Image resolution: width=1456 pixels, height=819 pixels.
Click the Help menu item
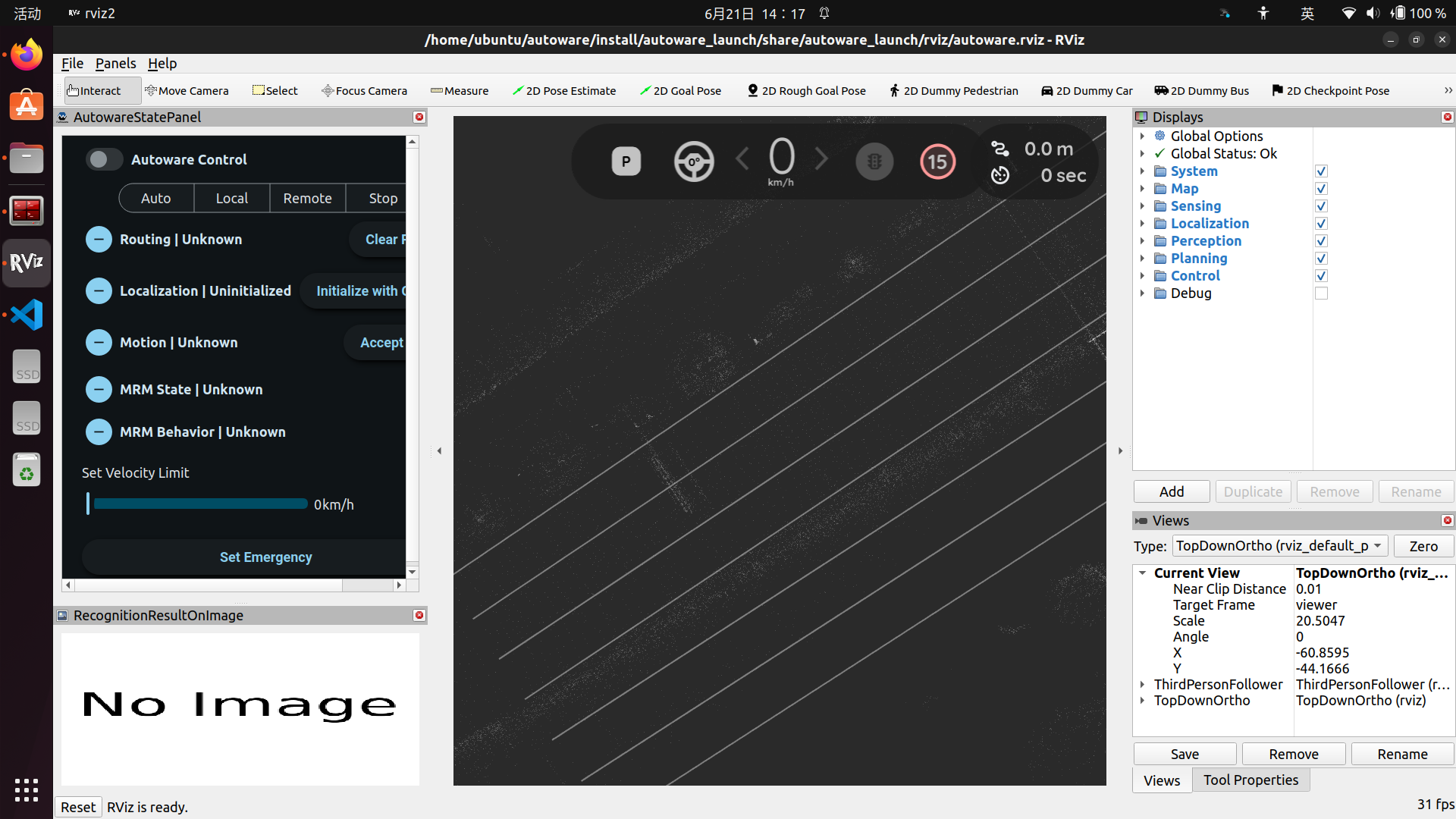point(162,63)
